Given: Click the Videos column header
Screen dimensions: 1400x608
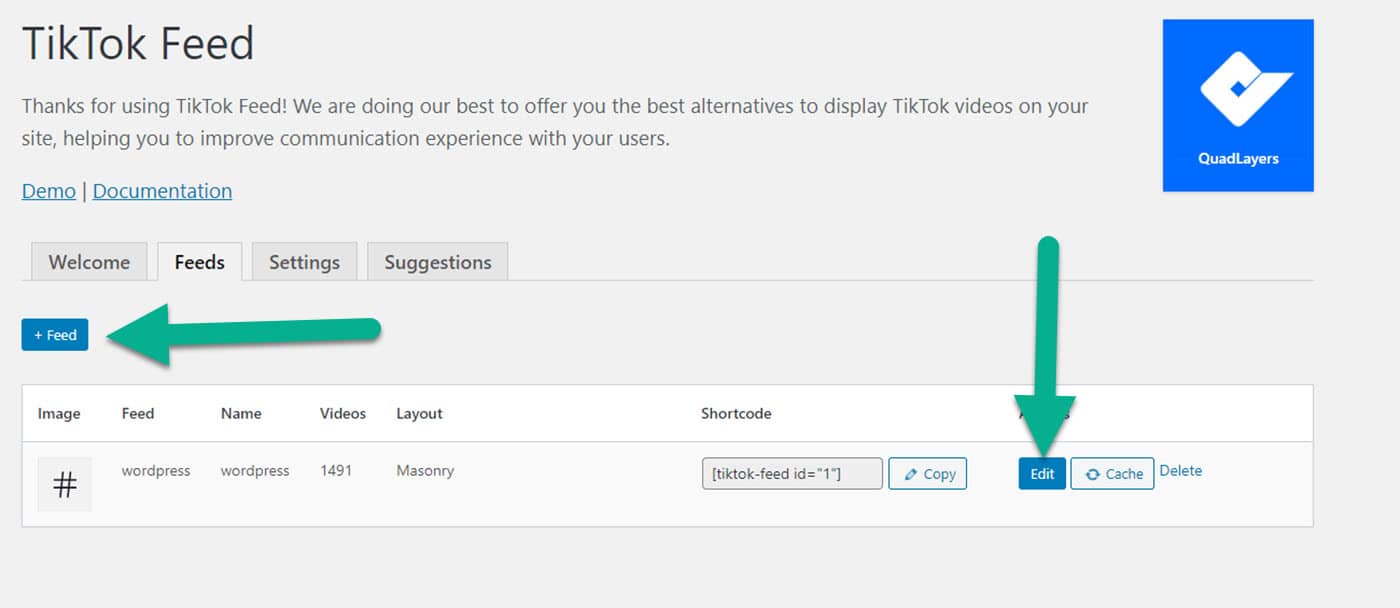Looking at the screenshot, I should (x=343, y=414).
